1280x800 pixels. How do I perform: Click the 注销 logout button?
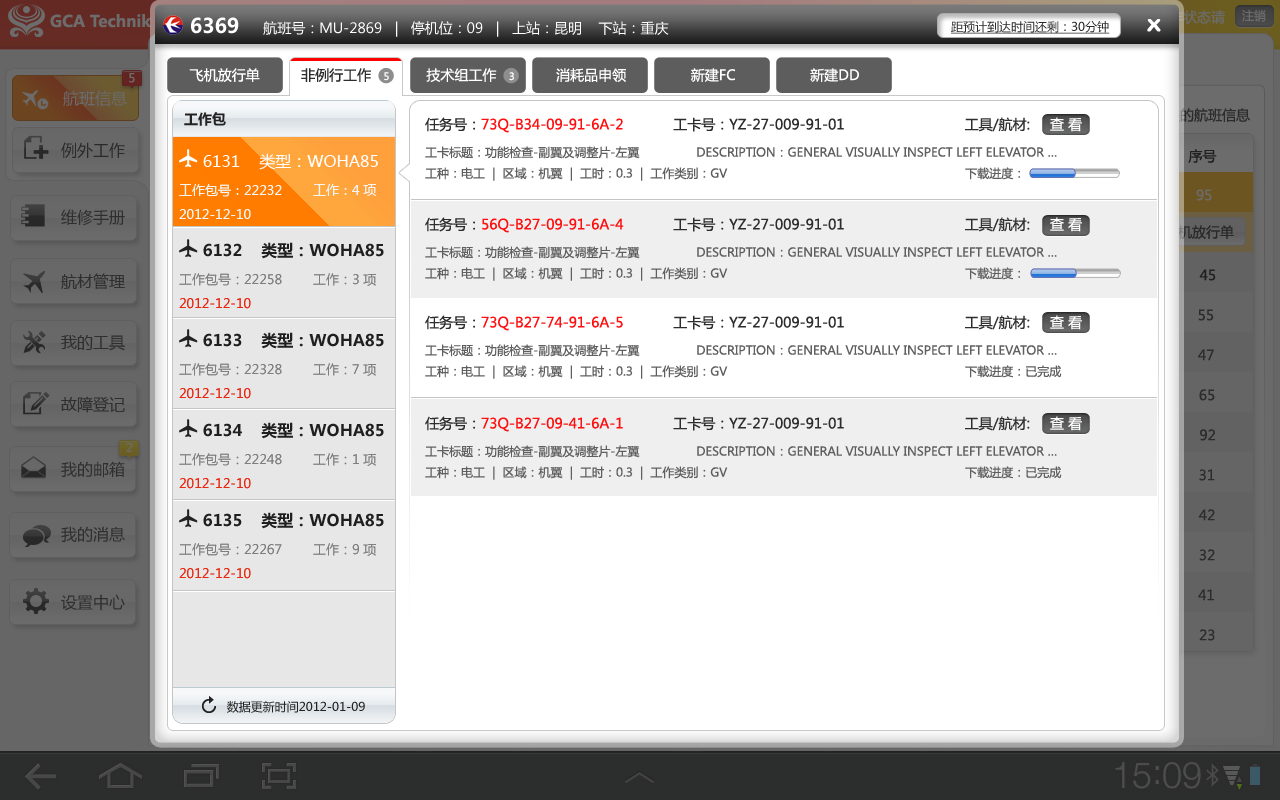tap(1252, 16)
